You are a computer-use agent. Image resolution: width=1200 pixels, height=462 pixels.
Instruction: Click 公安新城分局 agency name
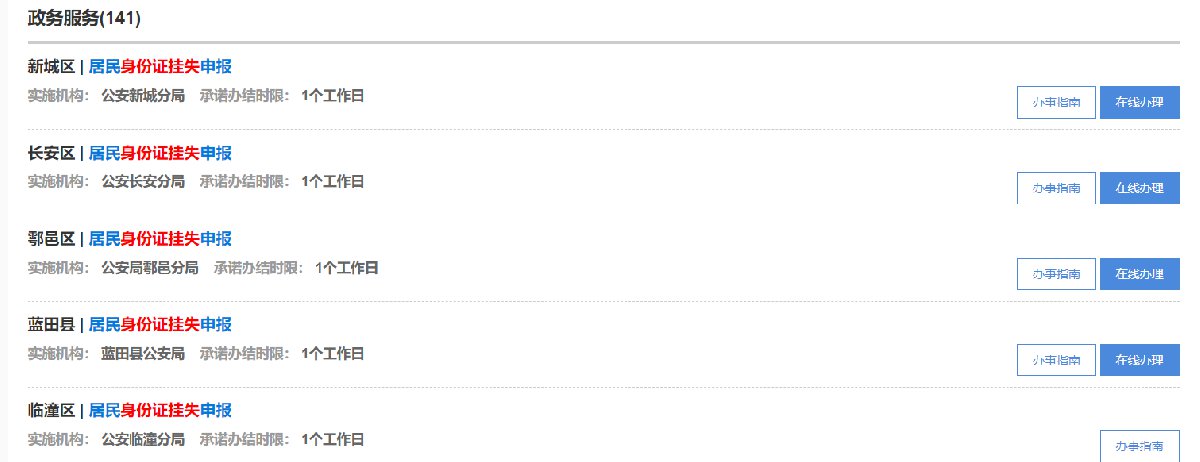(143, 96)
